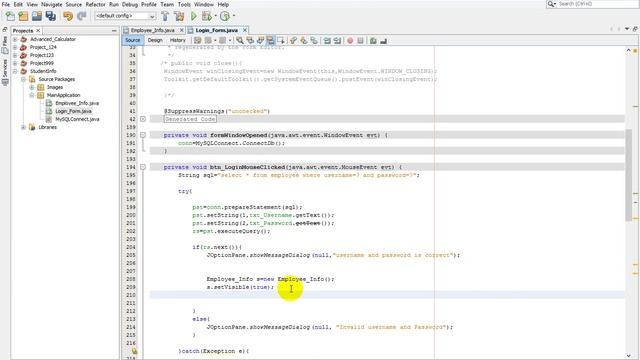Image resolution: width=640 pixels, height=360 pixels.
Task: Expand the Project123 node
Action: coord(15,55)
